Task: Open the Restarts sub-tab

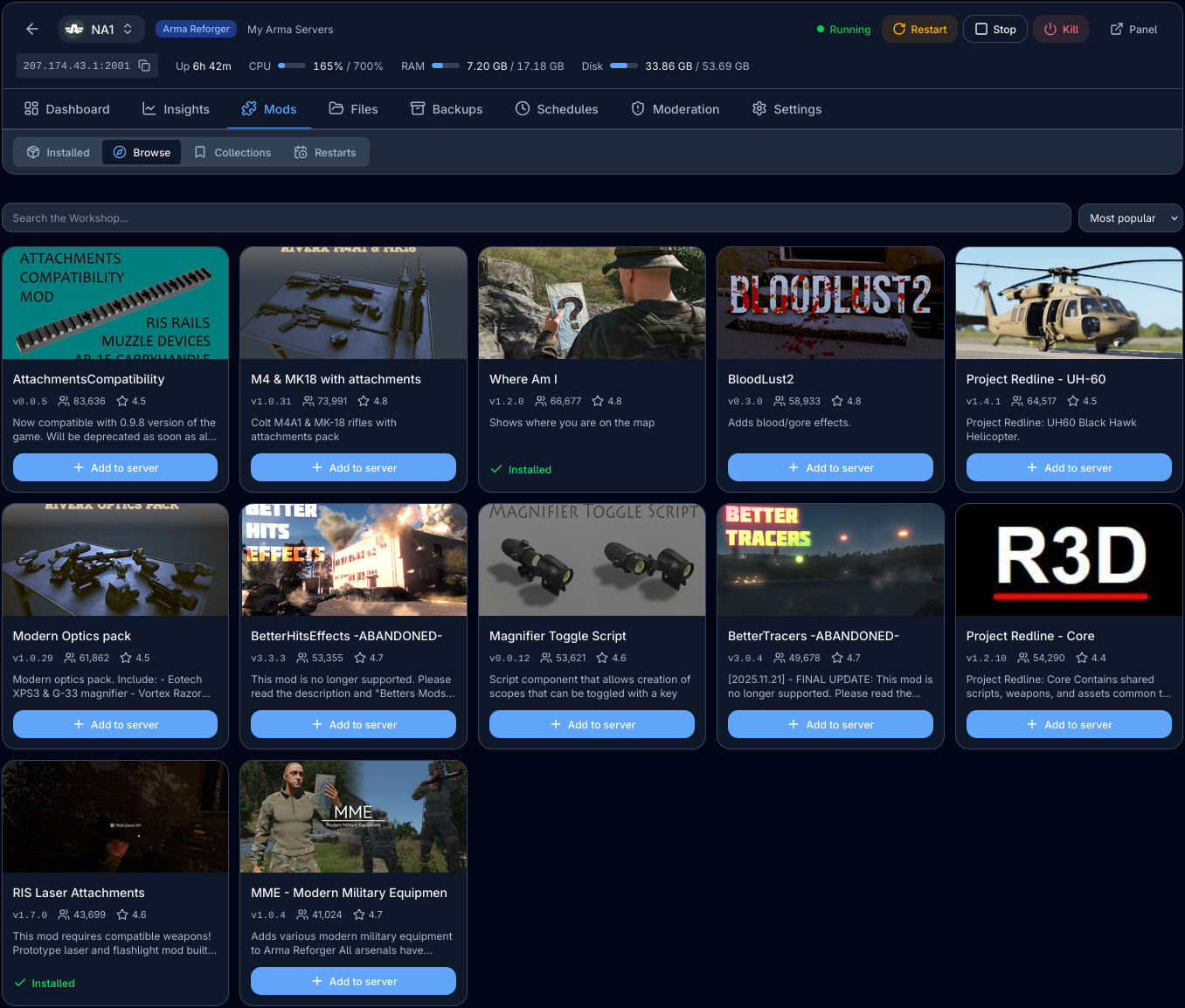Action: point(325,152)
